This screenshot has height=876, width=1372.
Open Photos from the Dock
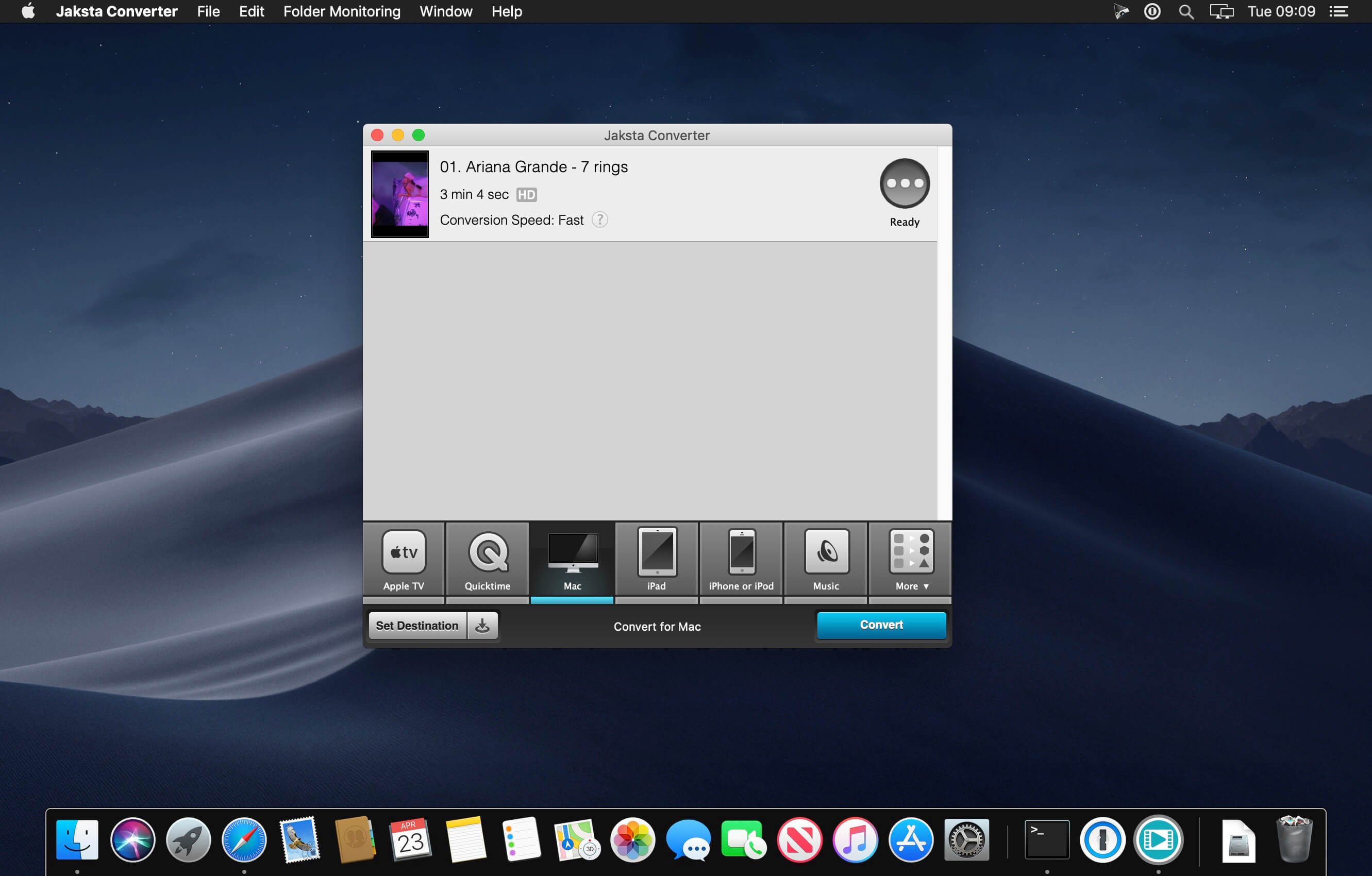pyautogui.click(x=633, y=839)
